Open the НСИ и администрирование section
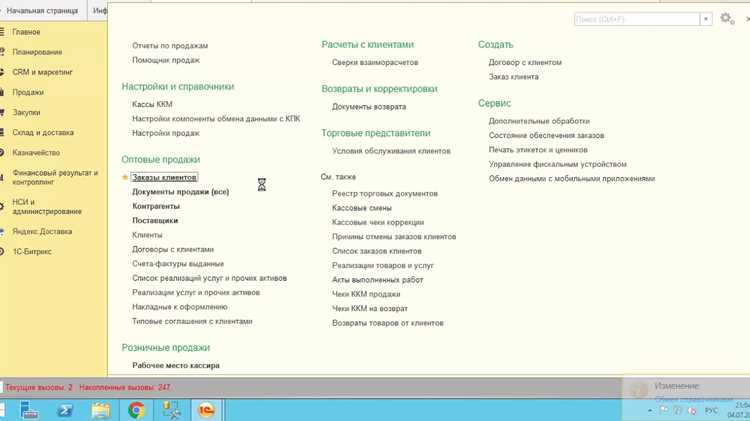 click(x=47, y=207)
